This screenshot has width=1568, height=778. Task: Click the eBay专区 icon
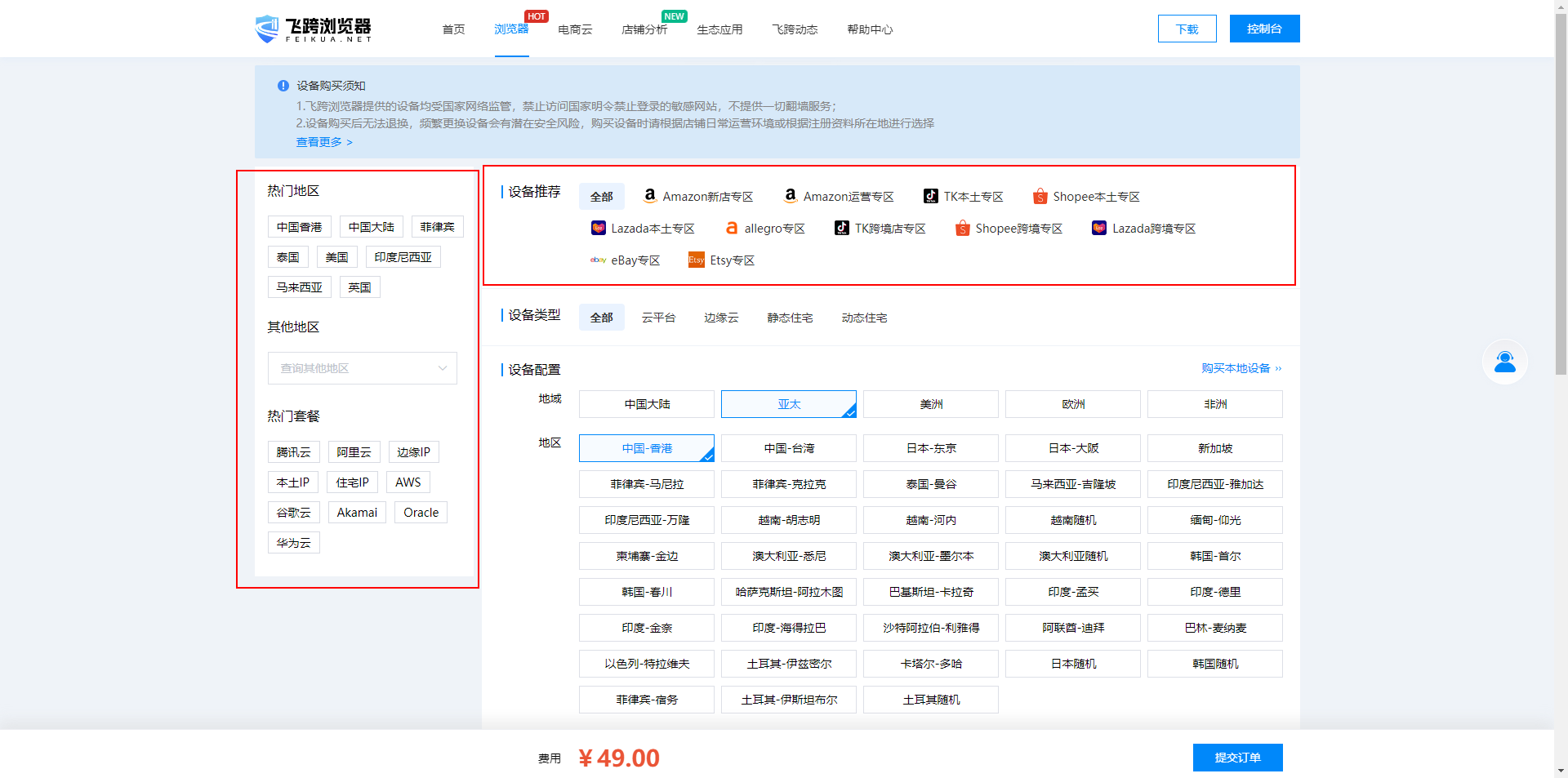coord(599,260)
